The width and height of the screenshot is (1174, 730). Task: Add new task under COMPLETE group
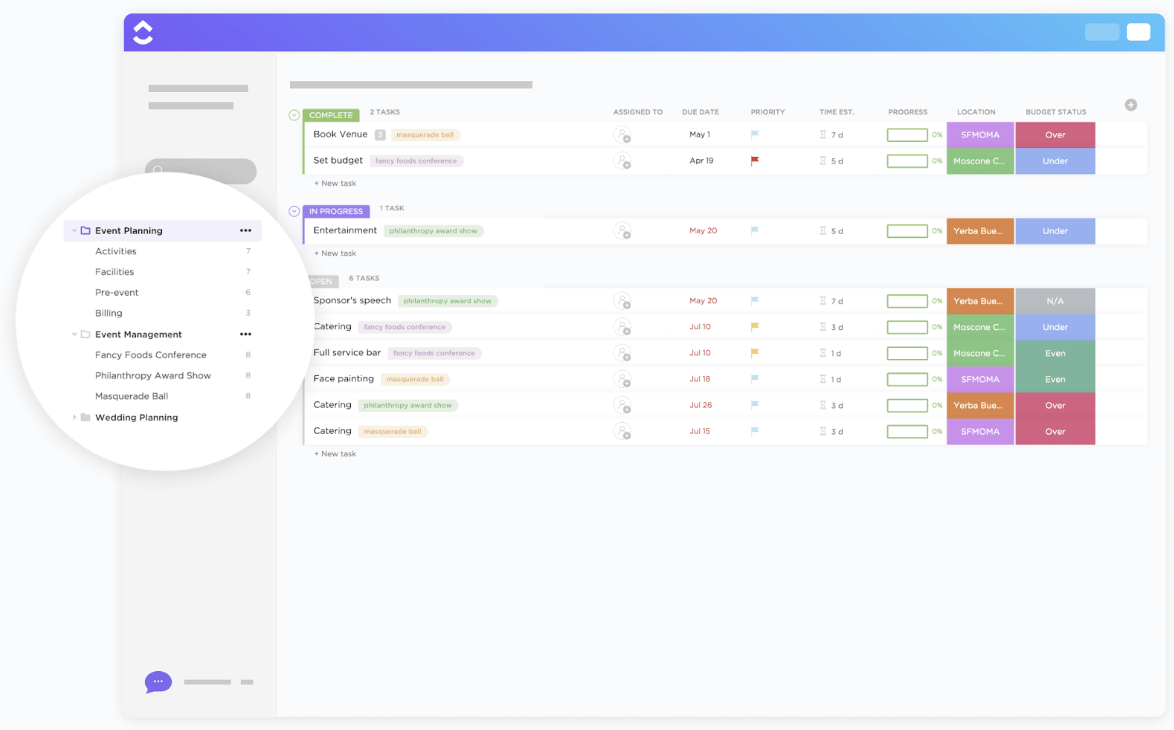335,183
